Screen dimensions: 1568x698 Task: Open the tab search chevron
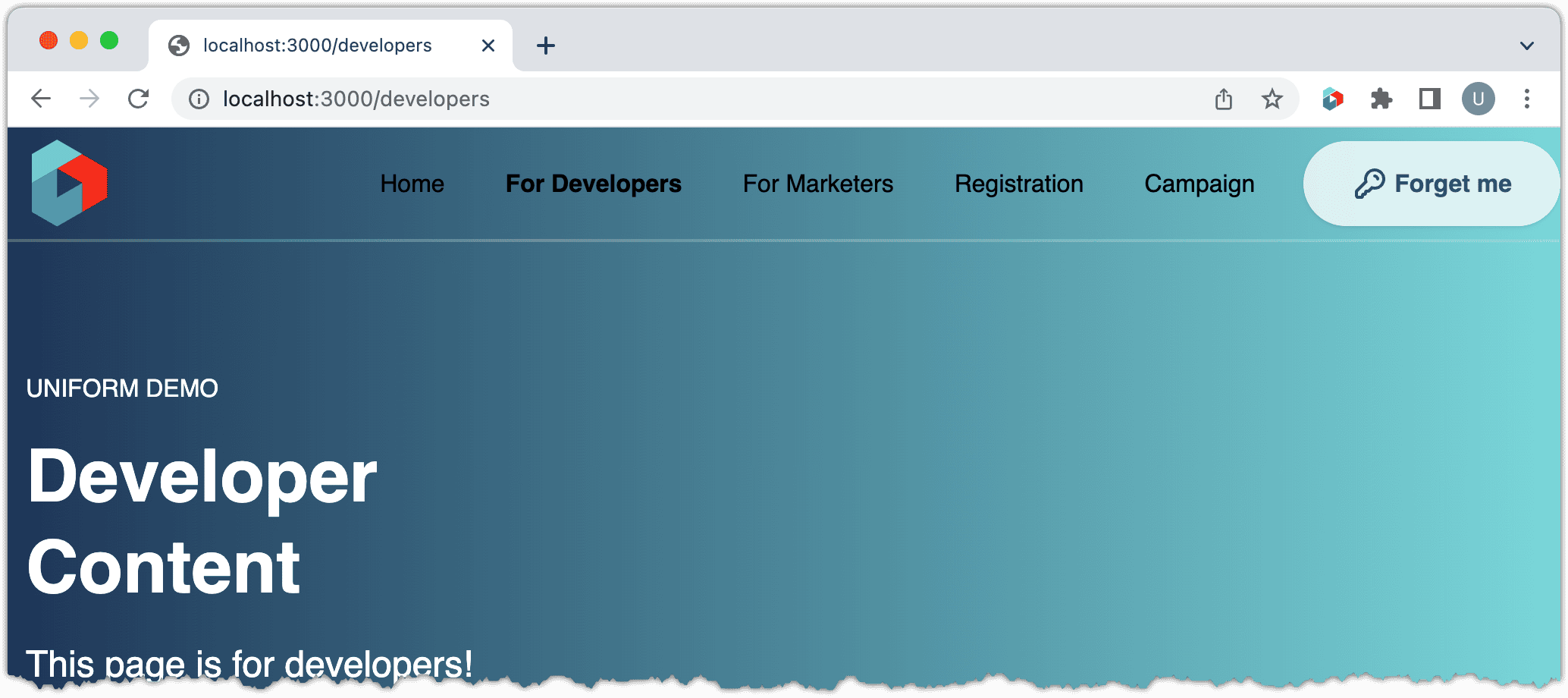[1526, 46]
